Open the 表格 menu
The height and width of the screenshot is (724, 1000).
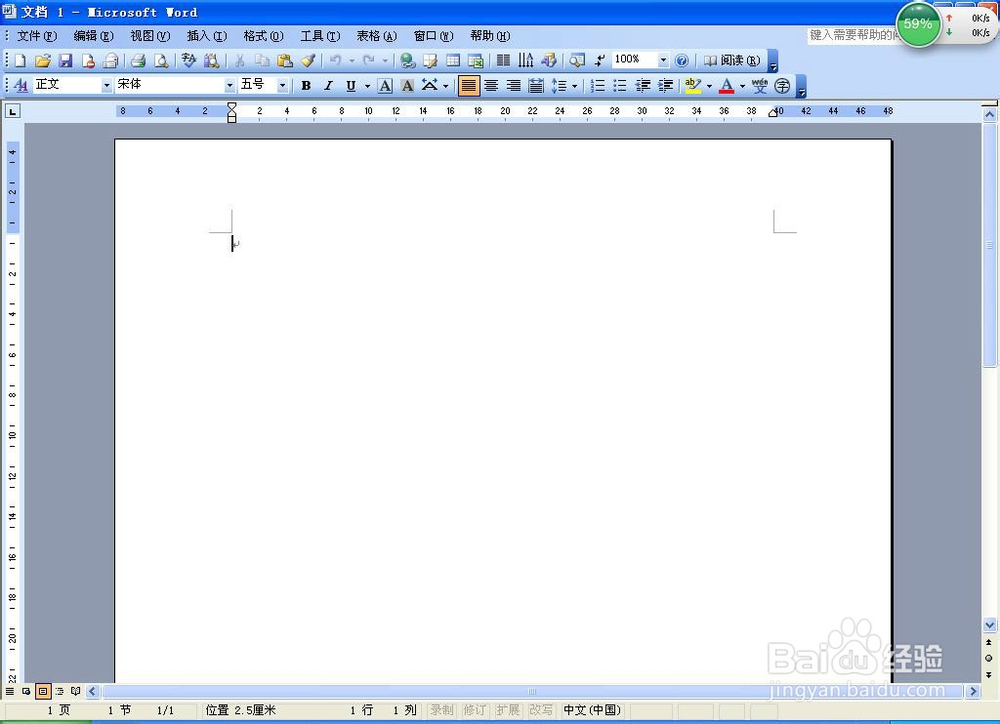pos(377,36)
